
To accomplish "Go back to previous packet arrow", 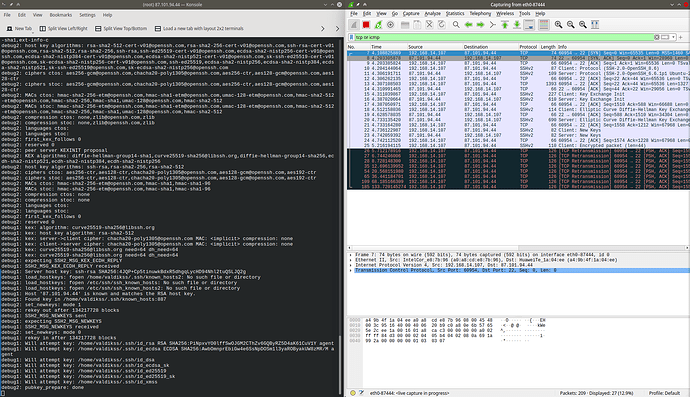I will pyautogui.click(x=468, y=25).
